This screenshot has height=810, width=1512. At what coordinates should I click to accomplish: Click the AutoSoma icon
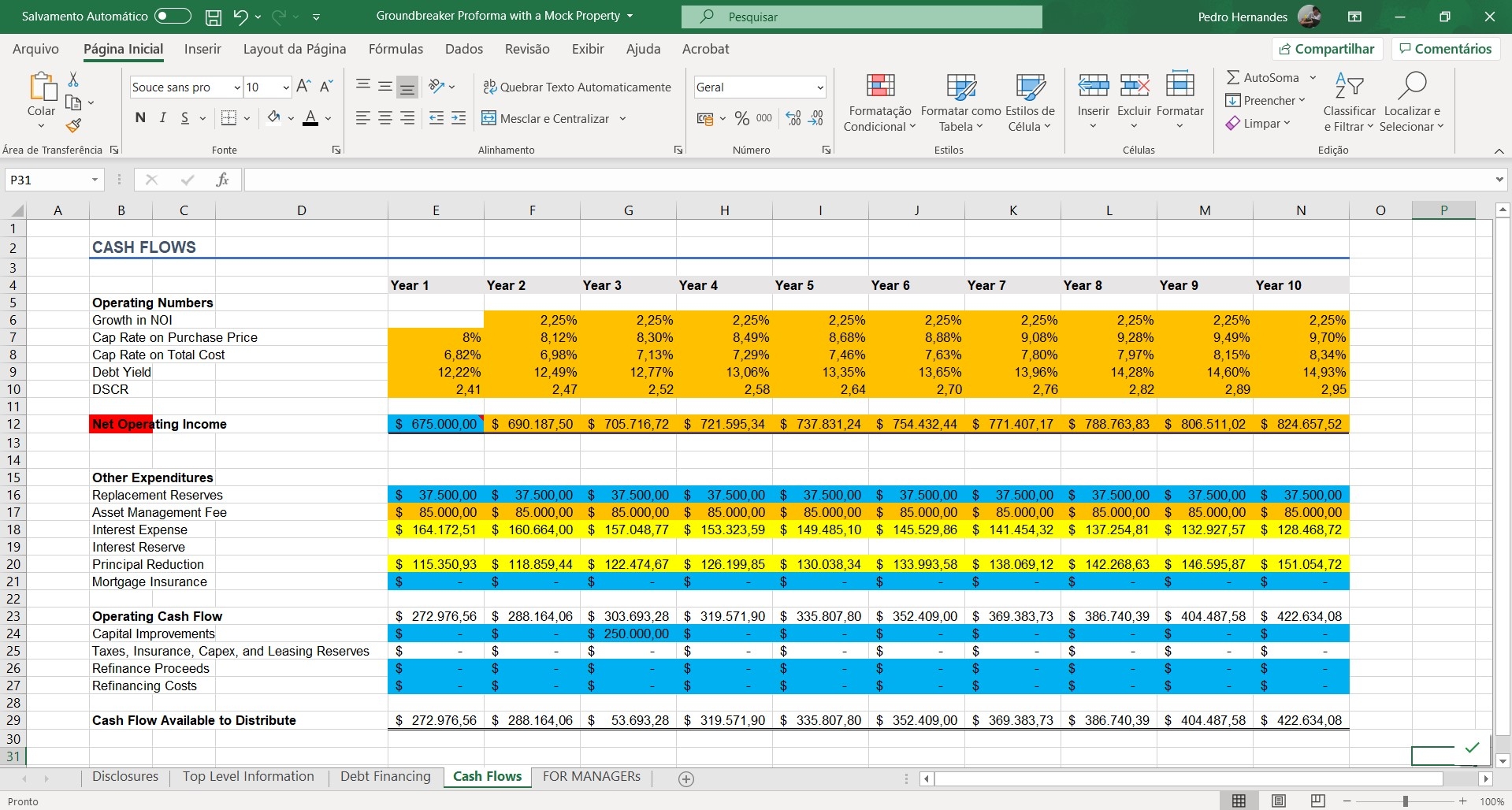coord(1233,77)
